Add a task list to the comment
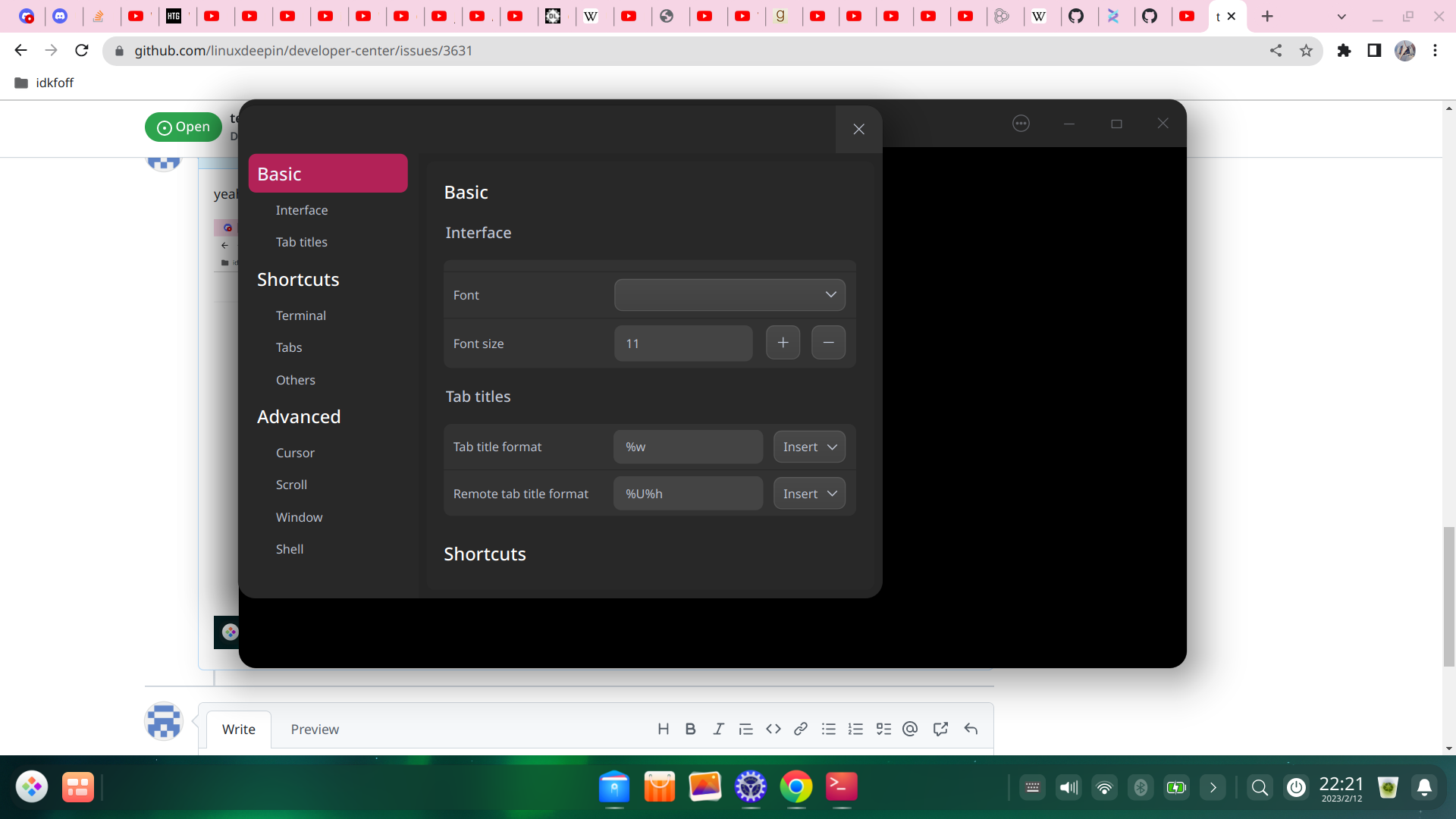This screenshot has height=819, width=1456. pyautogui.click(x=883, y=729)
